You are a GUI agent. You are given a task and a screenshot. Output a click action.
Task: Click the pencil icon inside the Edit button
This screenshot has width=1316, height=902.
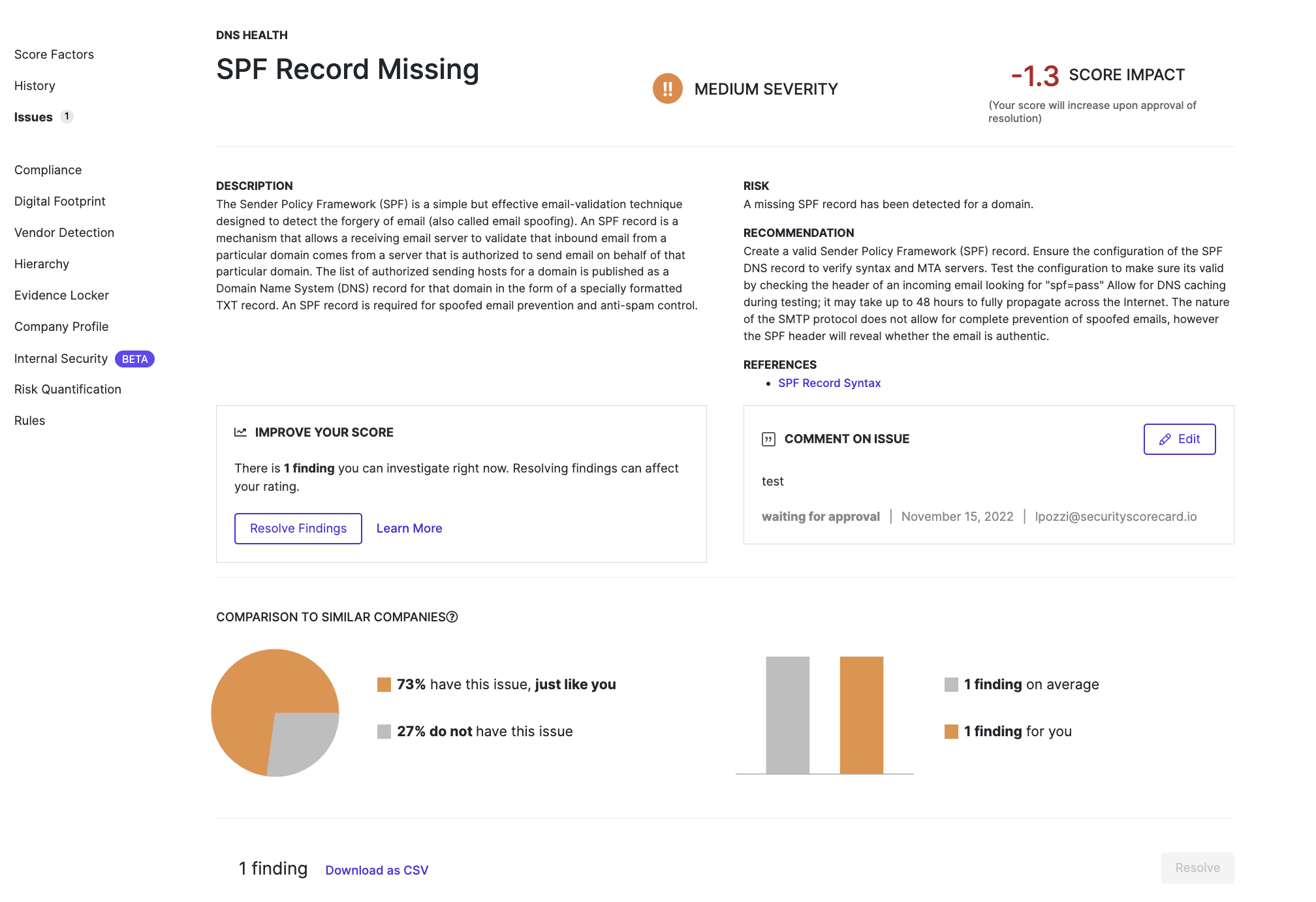point(1165,439)
